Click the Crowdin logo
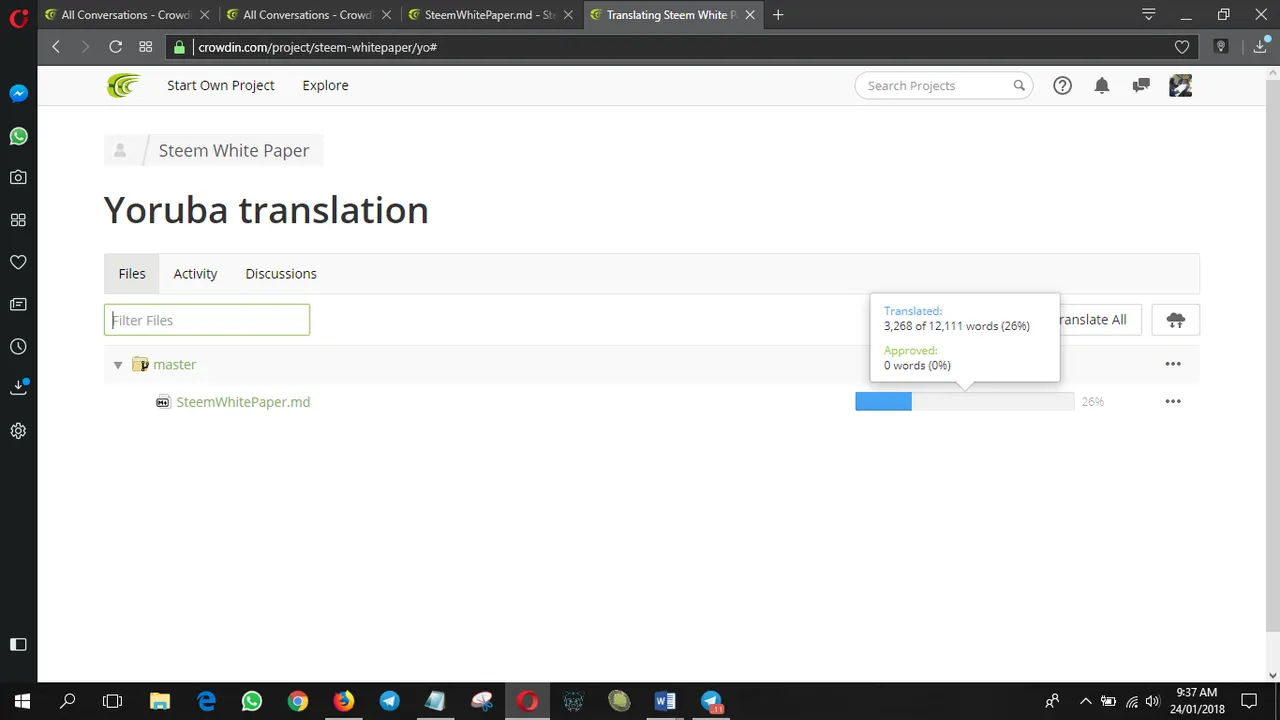 pyautogui.click(x=123, y=86)
